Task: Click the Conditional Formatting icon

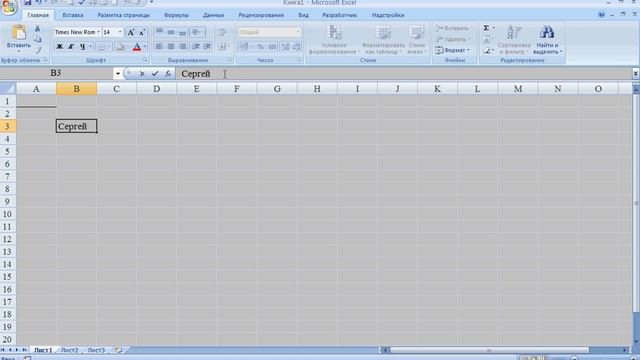Action: click(334, 32)
